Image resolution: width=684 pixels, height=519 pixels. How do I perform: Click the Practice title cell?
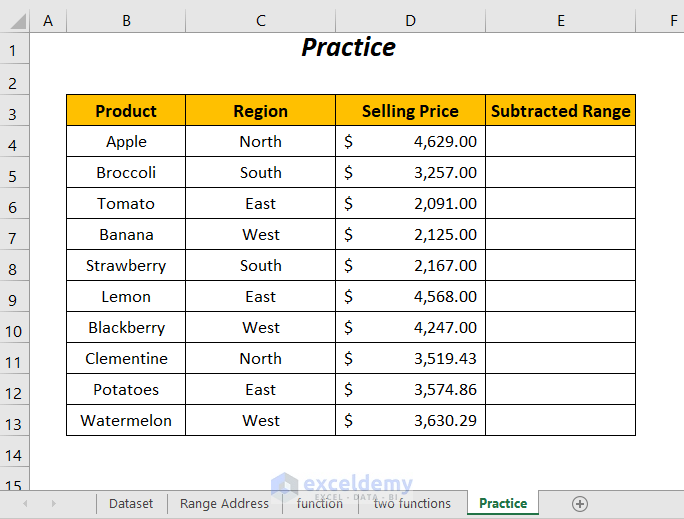(x=349, y=48)
